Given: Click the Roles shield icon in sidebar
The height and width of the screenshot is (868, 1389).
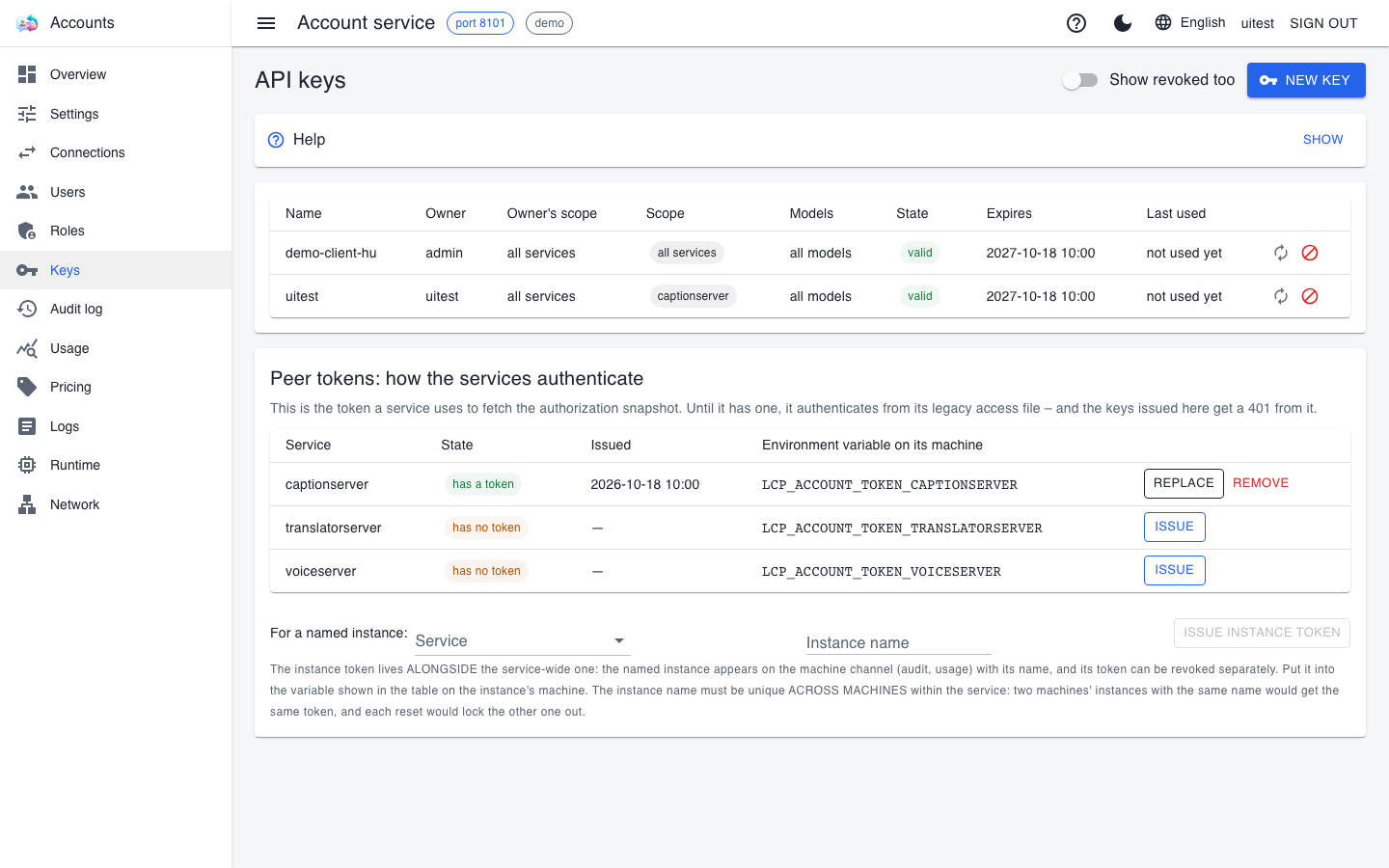Looking at the screenshot, I should click(27, 231).
